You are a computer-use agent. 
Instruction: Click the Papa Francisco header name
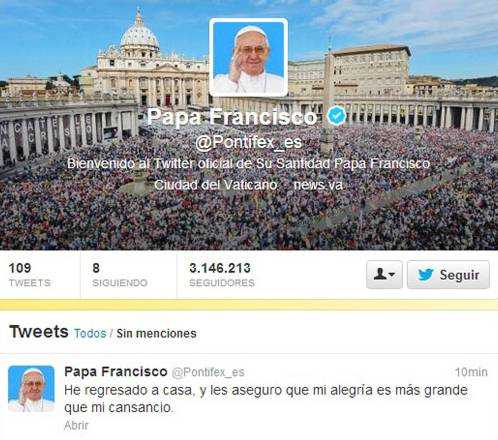pyautogui.click(x=232, y=117)
